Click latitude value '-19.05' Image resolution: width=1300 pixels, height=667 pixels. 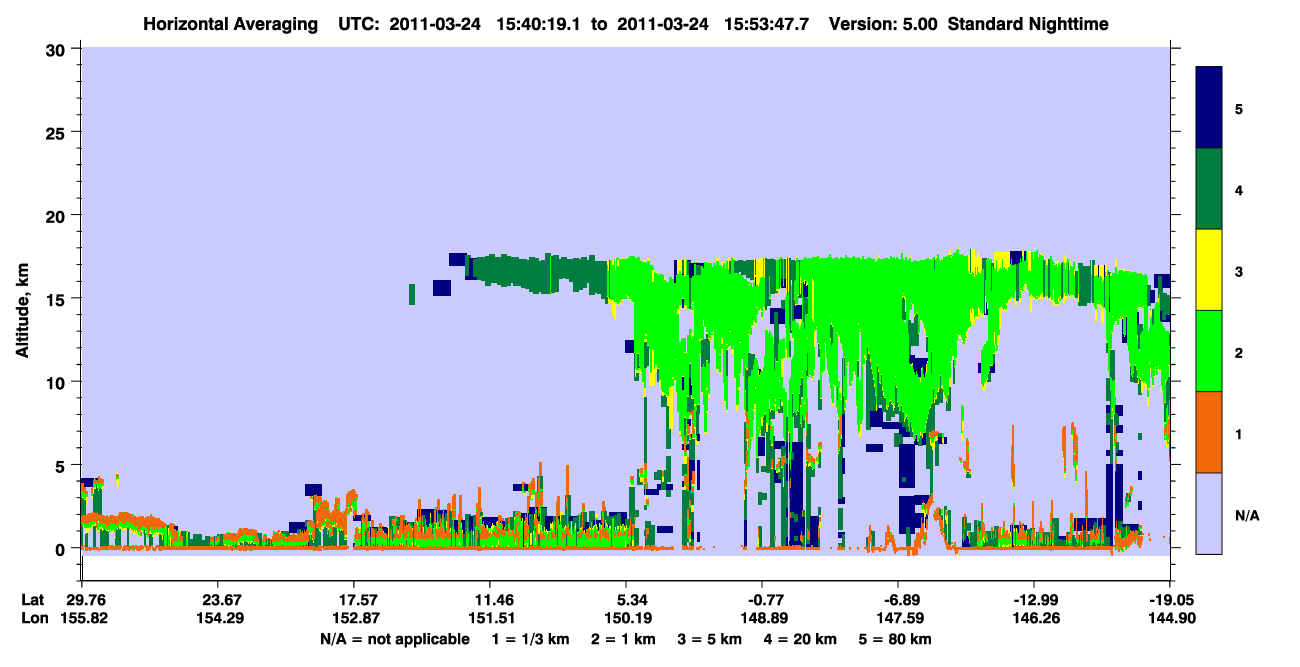click(1170, 600)
